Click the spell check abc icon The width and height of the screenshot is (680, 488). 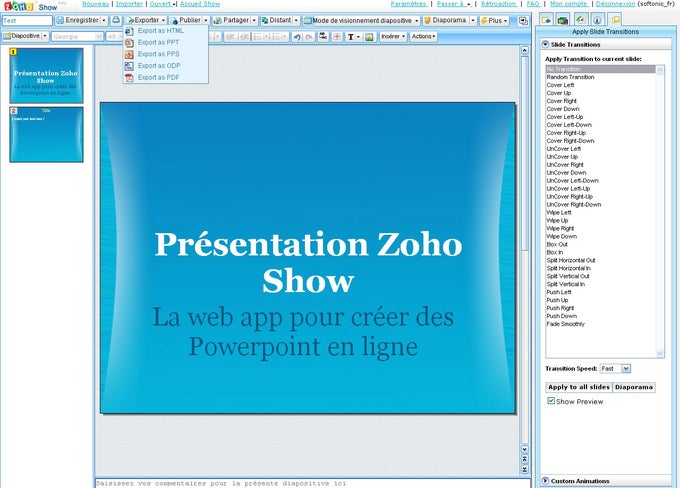point(324,37)
